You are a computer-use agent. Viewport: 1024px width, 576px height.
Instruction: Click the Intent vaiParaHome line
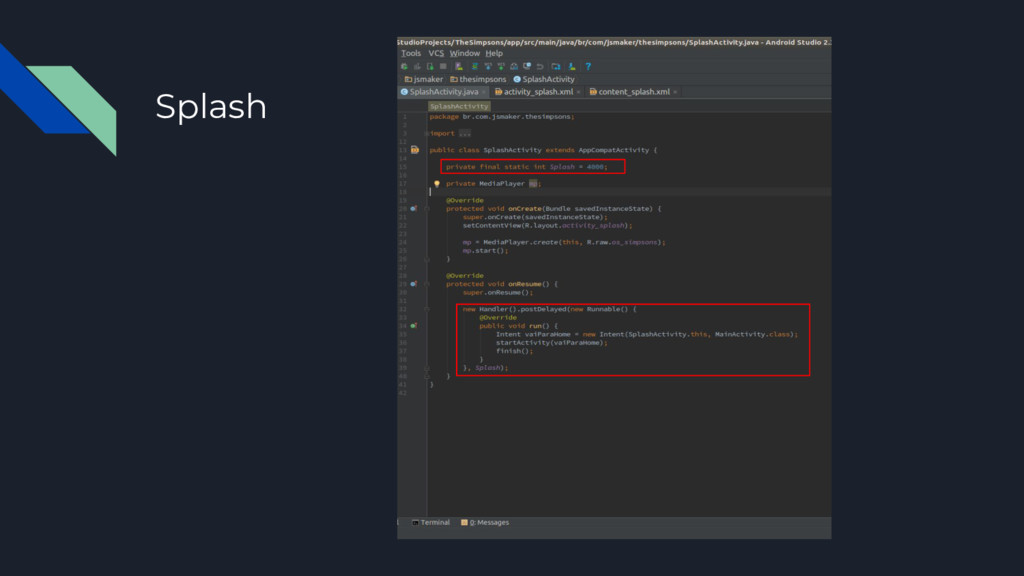[x=647, y=334]
